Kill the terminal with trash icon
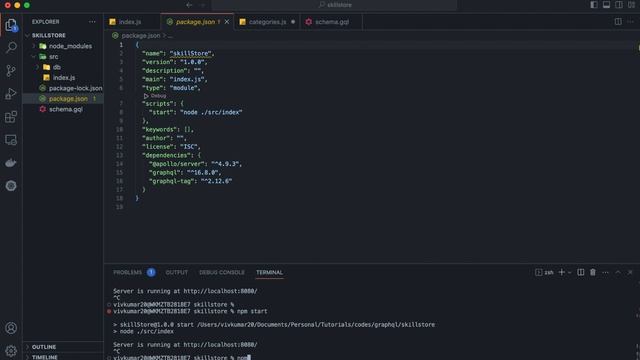The width and height of the screenshot is (640, 360). (x=593, y=272)
